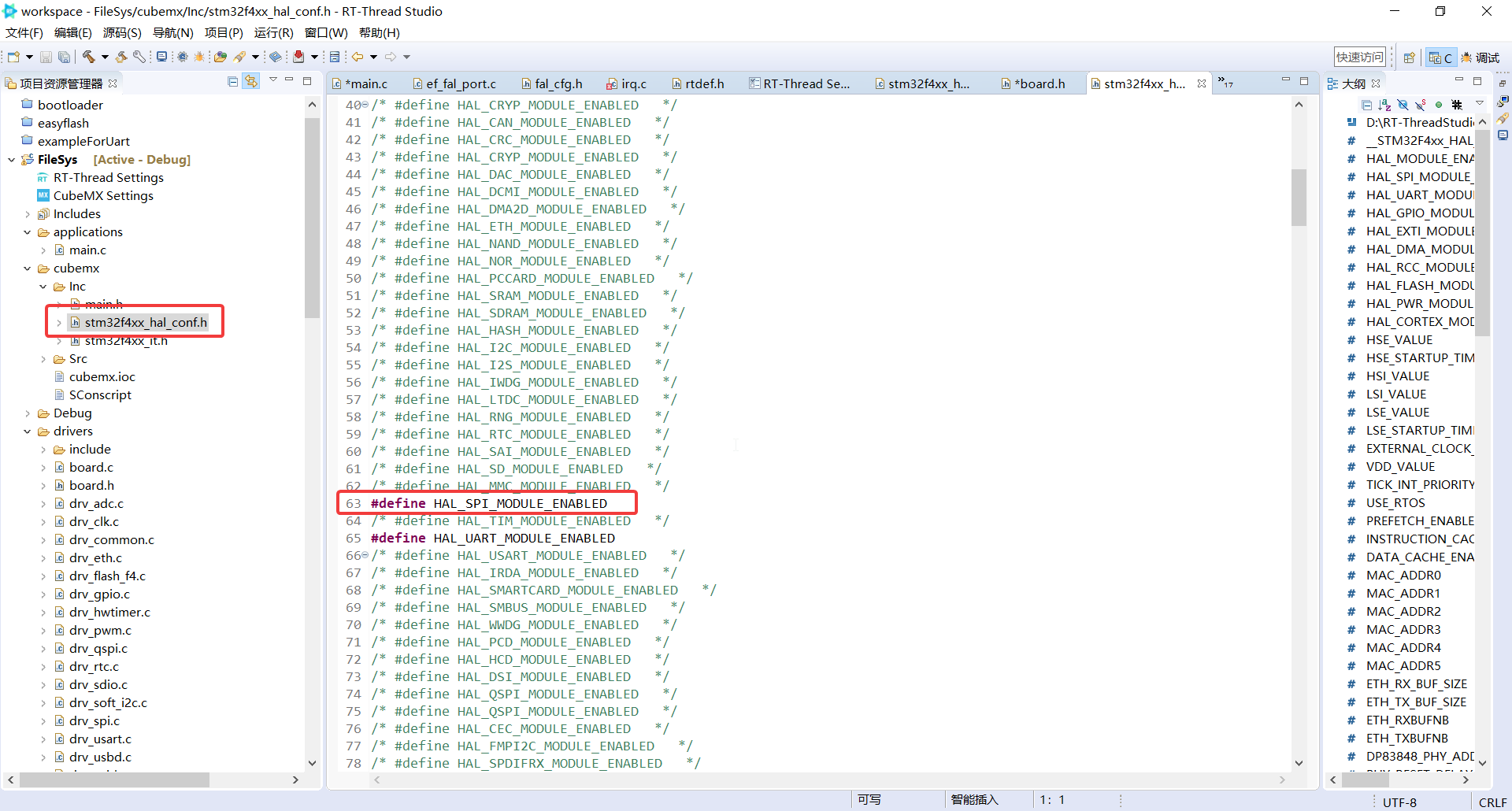Image resolution: width=1512 pixels, height=811 pixels.
Task: Toggle link with editor in project explorer
Action: tap(251, 81)
